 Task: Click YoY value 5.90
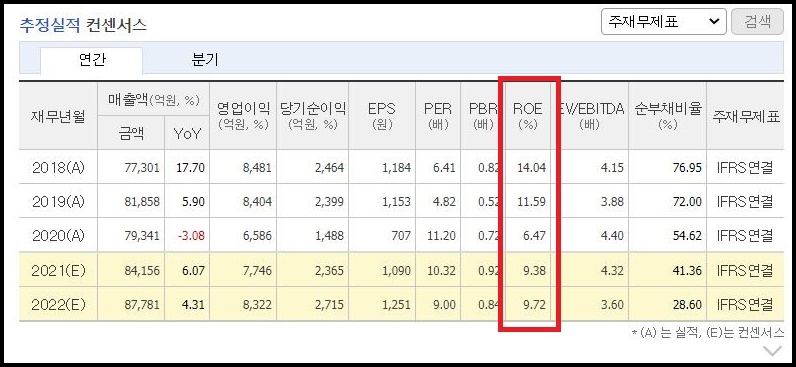click(x=193, y=202)
